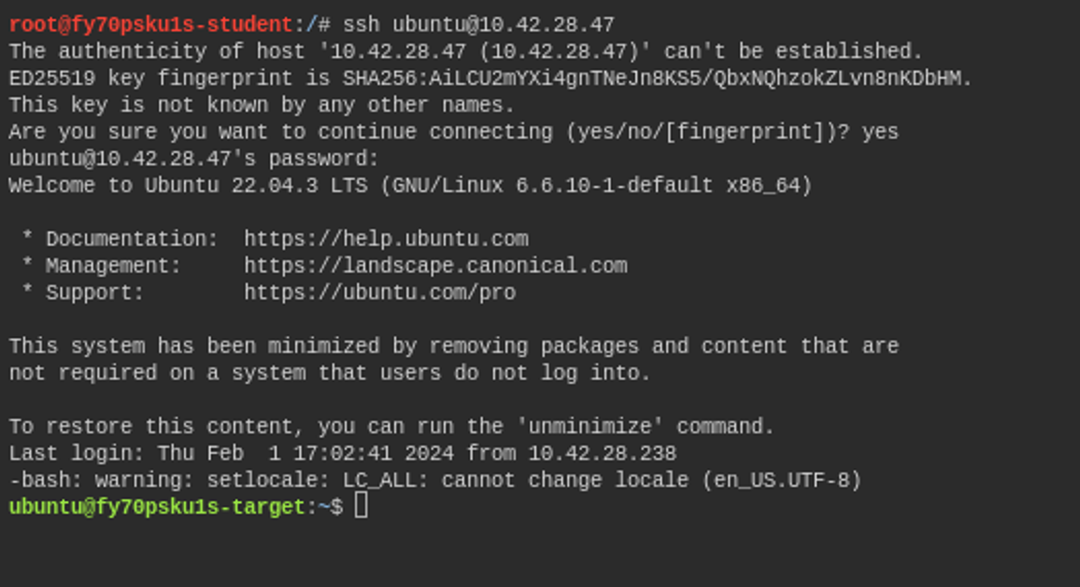This screenshot has width=1080, height=587.
Task: Click the https://ubuntu.com/pro support link
Action: pyautogui.click(x=380, y=292)
